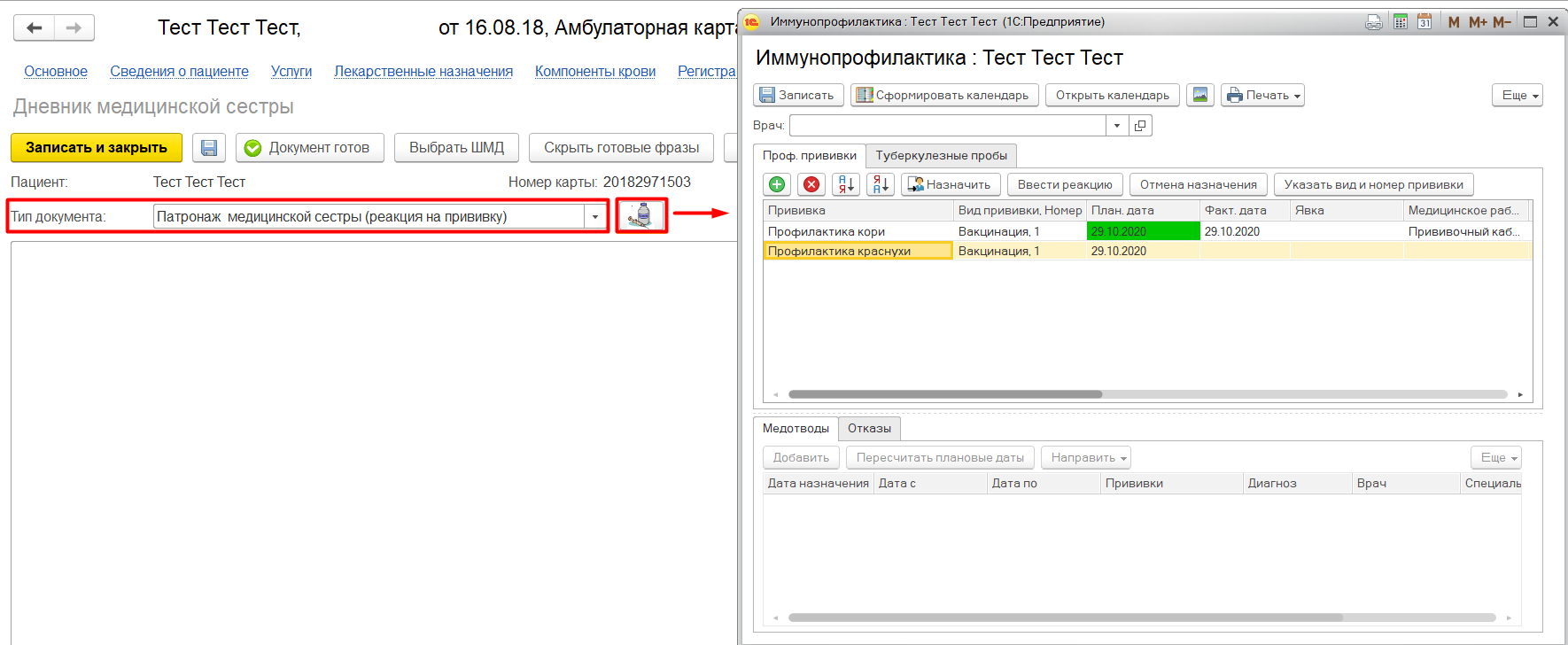Switch to the Туберкулезные пробы tab
Image resolution: width=1568 pixels, height=645 pixels.
[x=941, y=156]
